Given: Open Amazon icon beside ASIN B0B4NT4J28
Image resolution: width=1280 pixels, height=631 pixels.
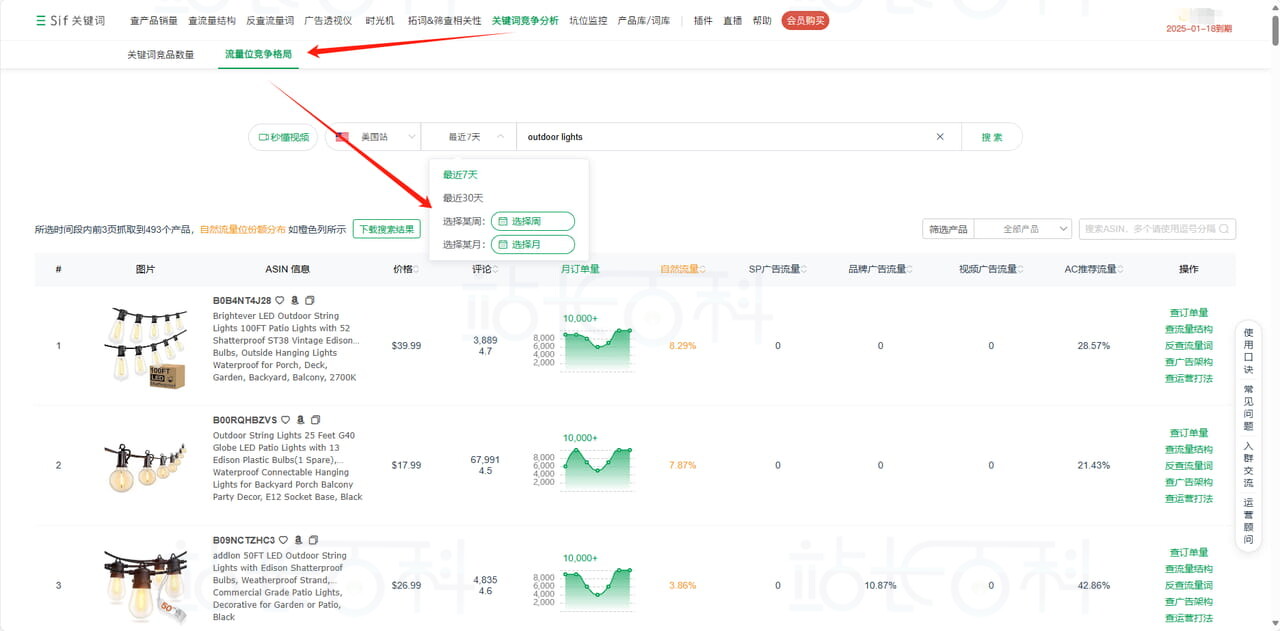Looking at the screenshot, I should tap(295, 300).
